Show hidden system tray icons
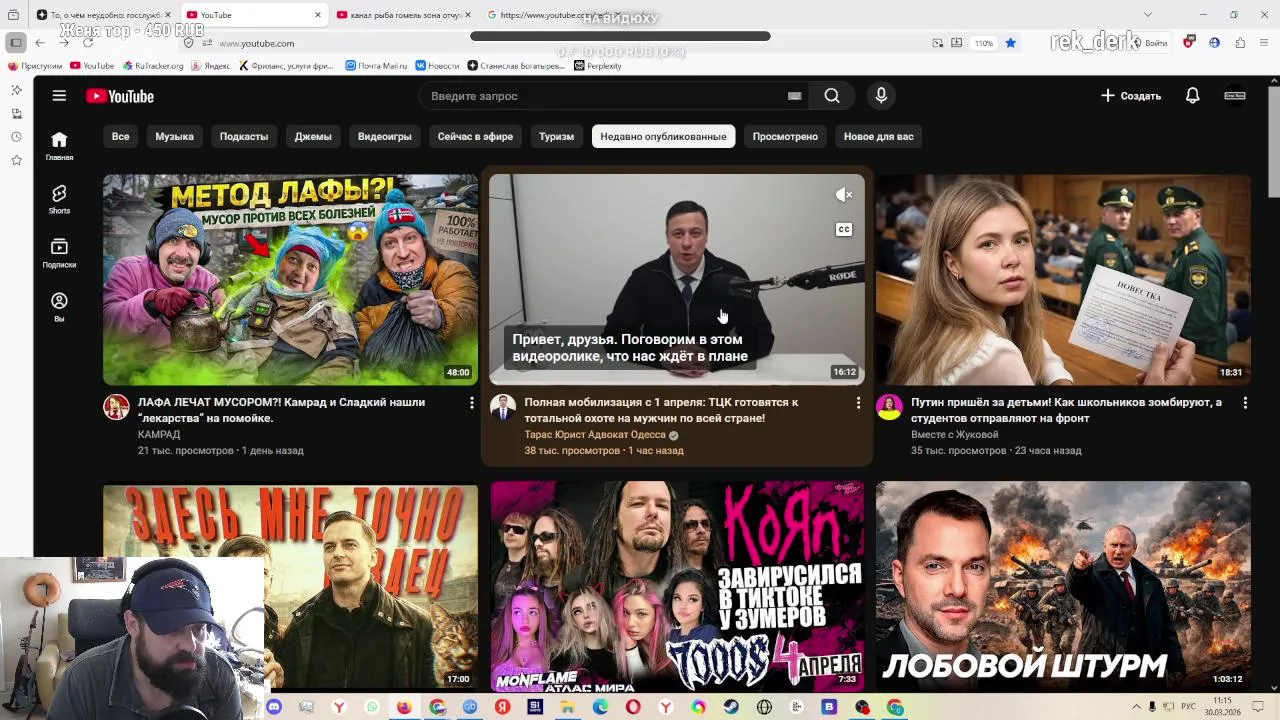1280x720 pixels. click(x=1136, y=707)
